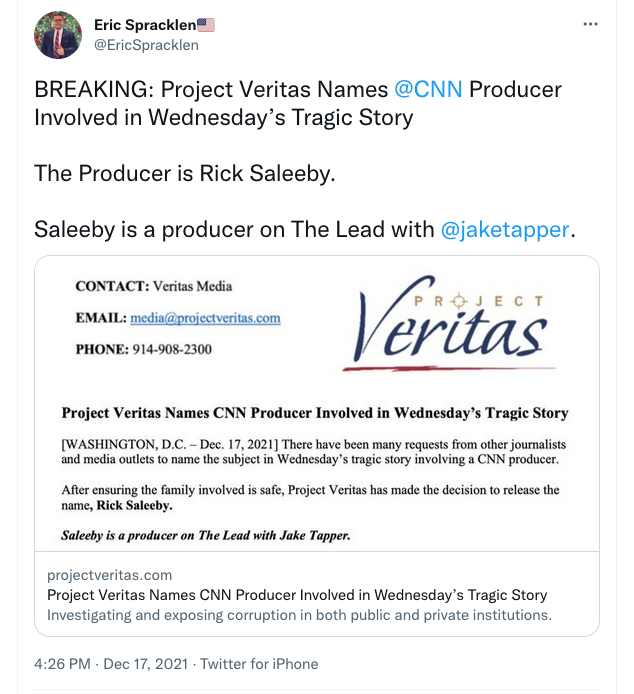The image size is (634, 694).
Task: Open the @CNN mention link
Action: coord(428,89)
